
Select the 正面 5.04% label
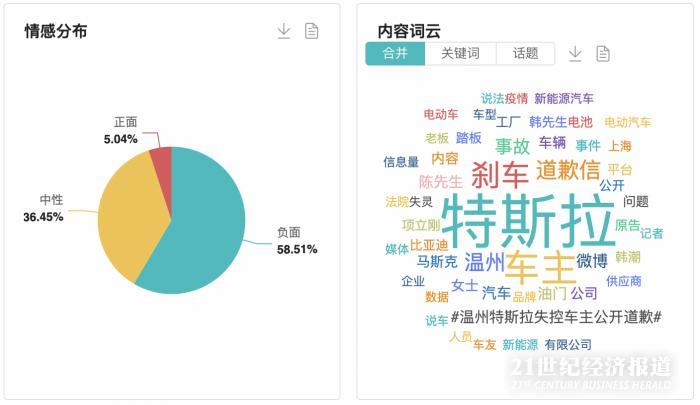click(x=121, y=130)
